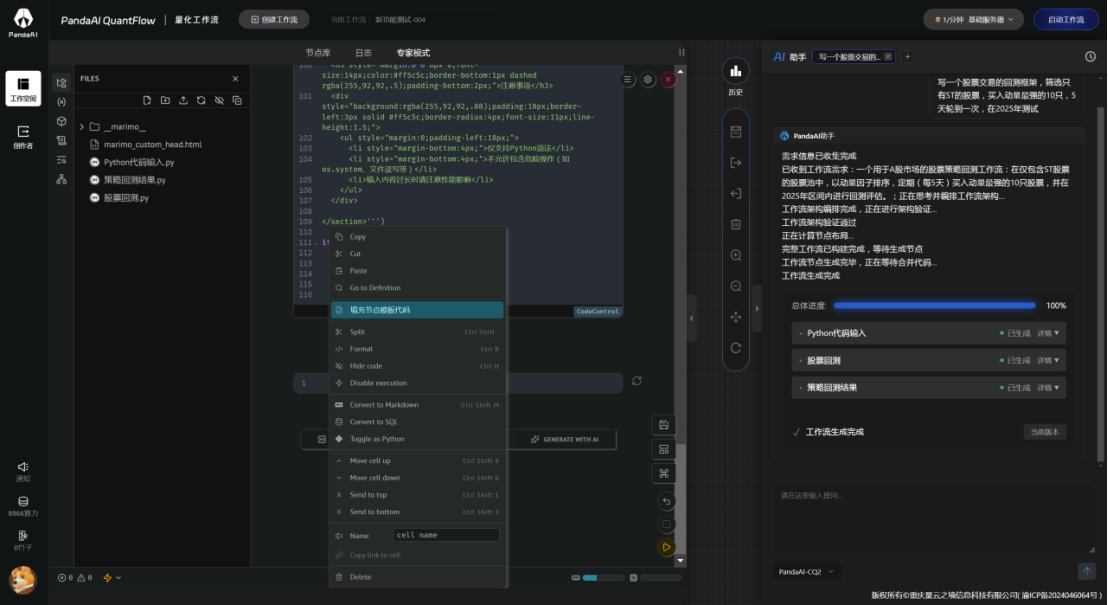Open the 历史 history chart icon

click(x=736, y=71)
